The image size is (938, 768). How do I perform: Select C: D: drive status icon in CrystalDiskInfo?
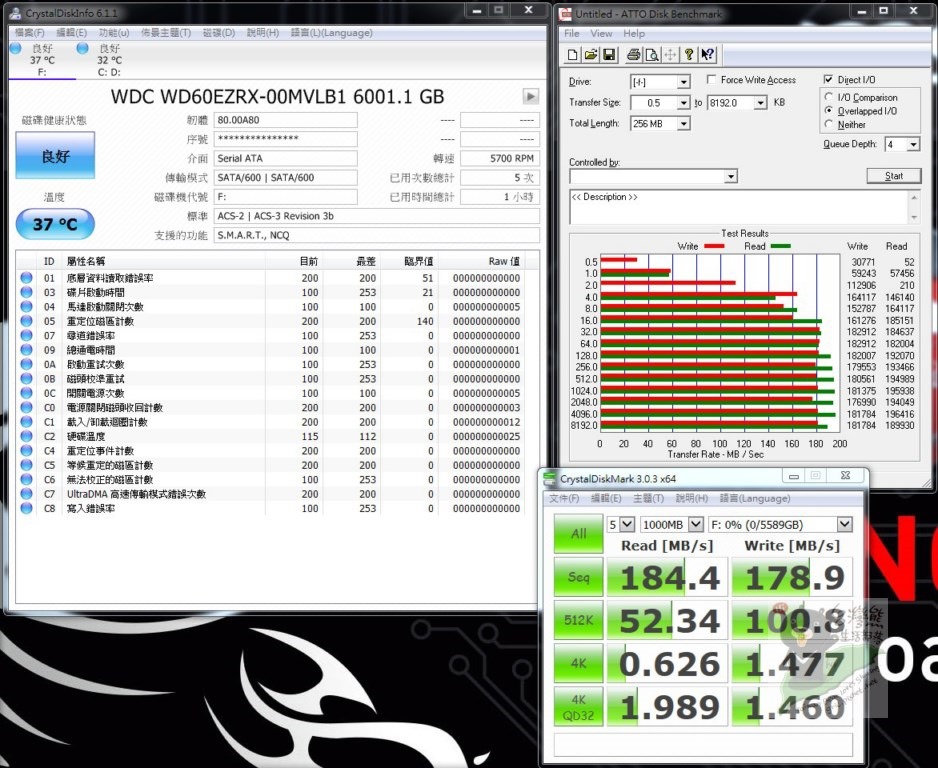click(83, 48)
